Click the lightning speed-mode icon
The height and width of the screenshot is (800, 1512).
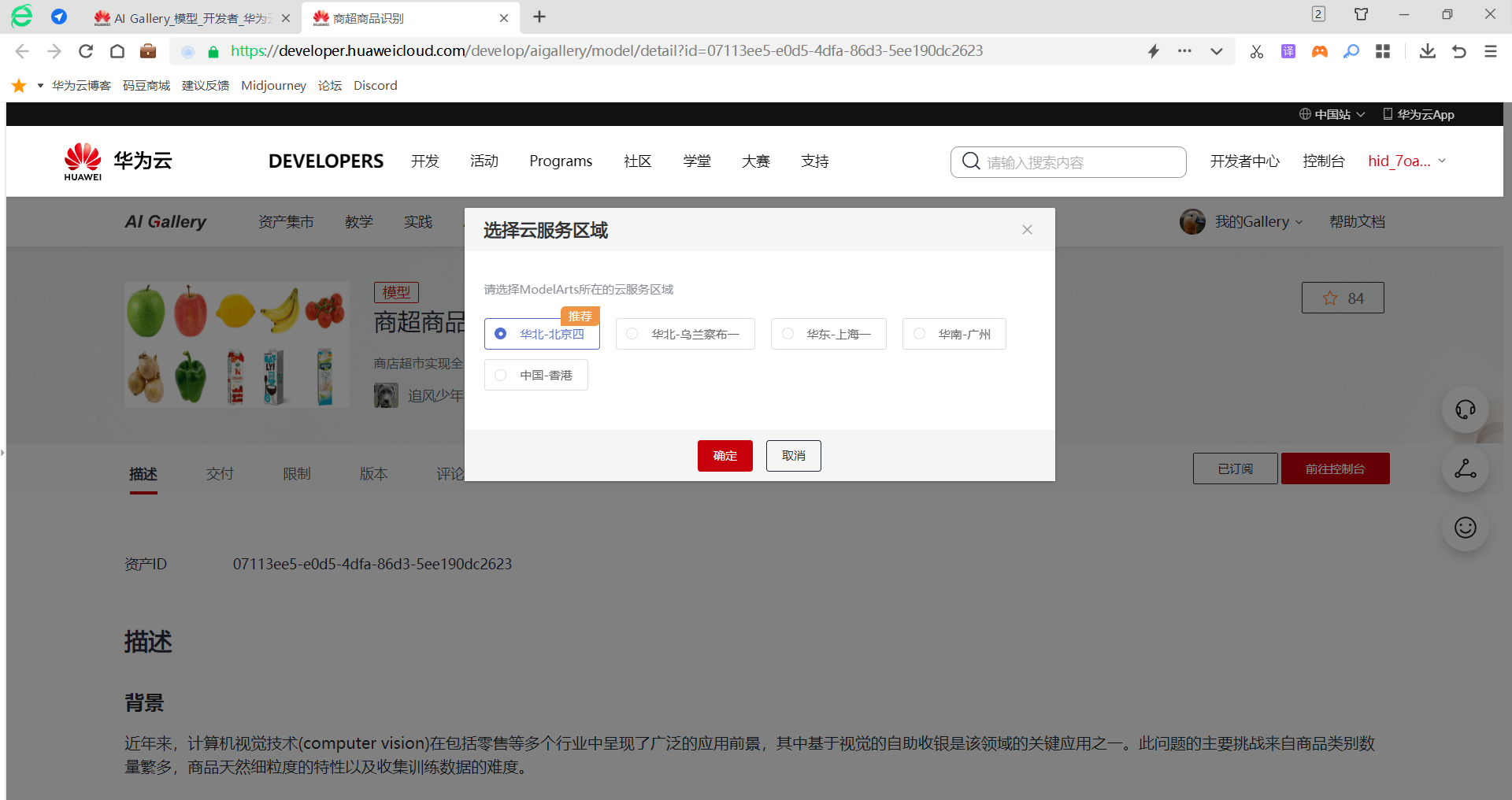[1154, 51]
